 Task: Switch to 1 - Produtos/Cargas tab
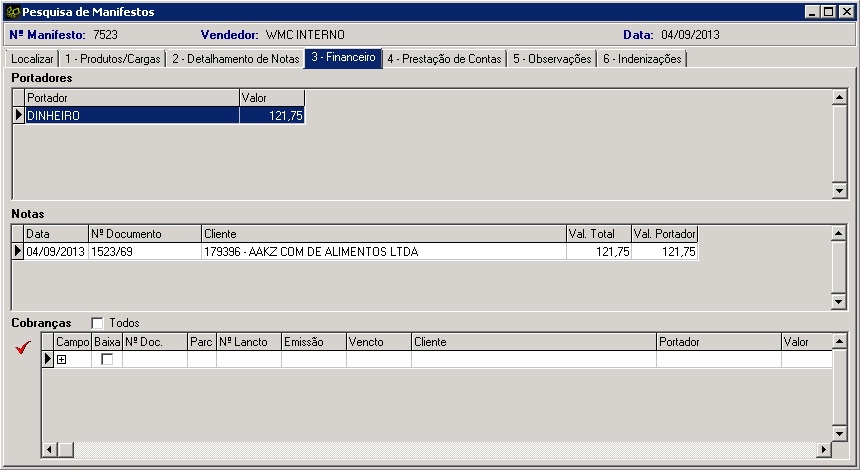coord(113,59)
